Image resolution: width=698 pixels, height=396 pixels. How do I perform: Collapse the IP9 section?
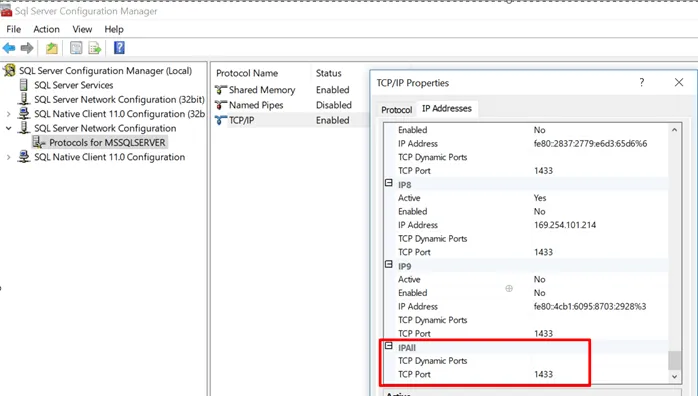(x=389, y=264)
